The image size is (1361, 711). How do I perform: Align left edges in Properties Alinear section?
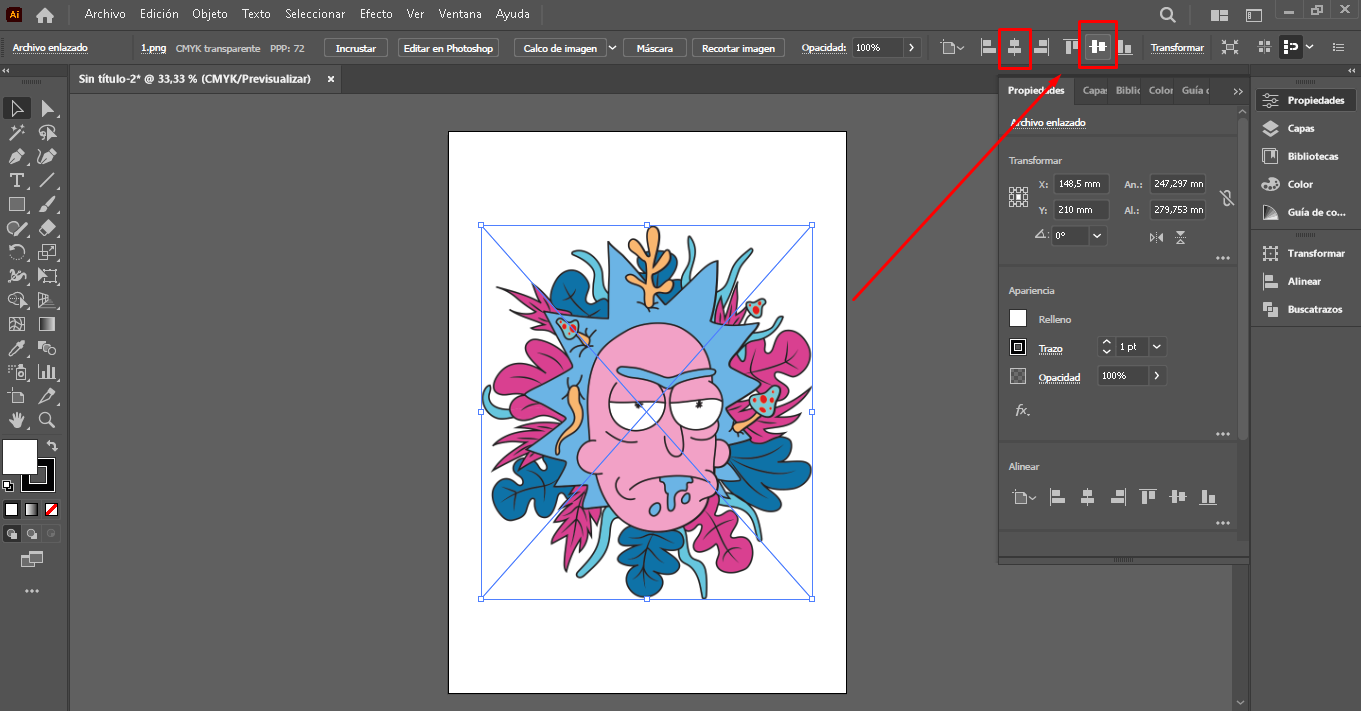(x=1057, y=497)
